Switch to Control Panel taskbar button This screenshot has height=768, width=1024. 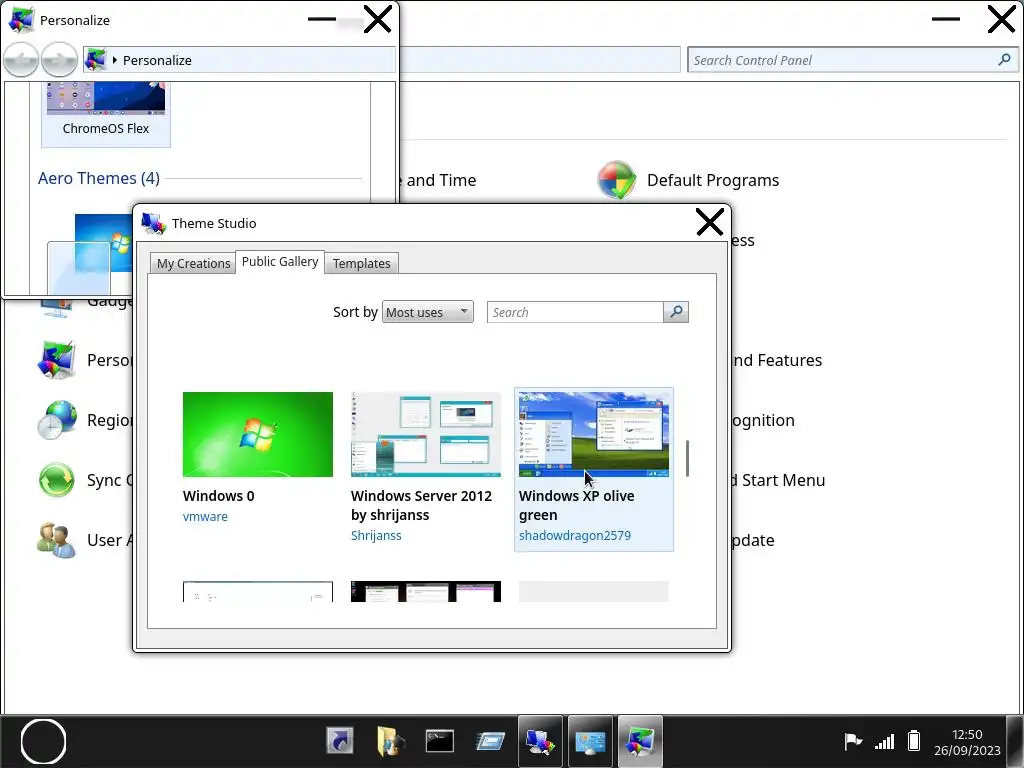pos(590,741)
